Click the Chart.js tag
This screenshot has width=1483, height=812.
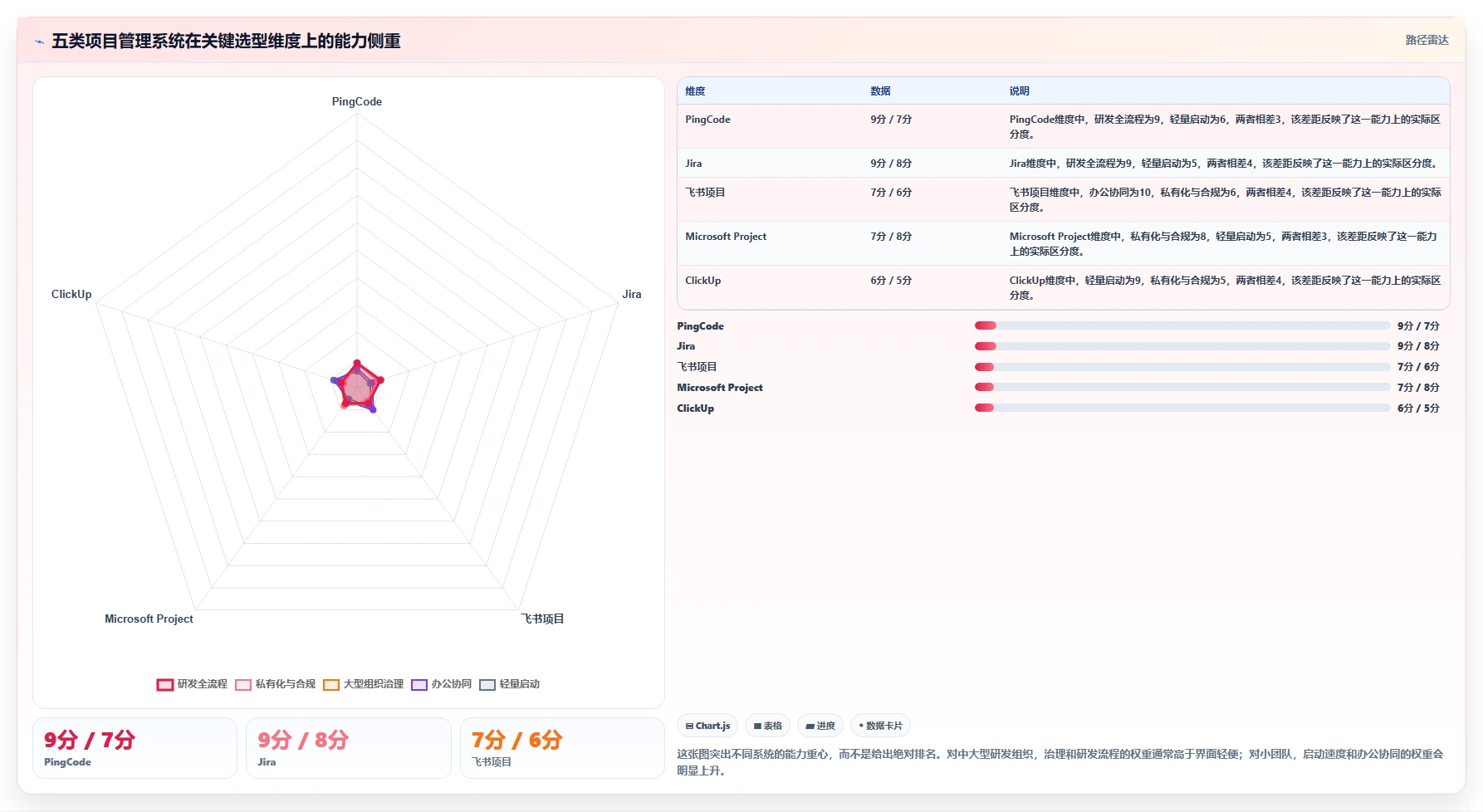(x=707, y=726)
